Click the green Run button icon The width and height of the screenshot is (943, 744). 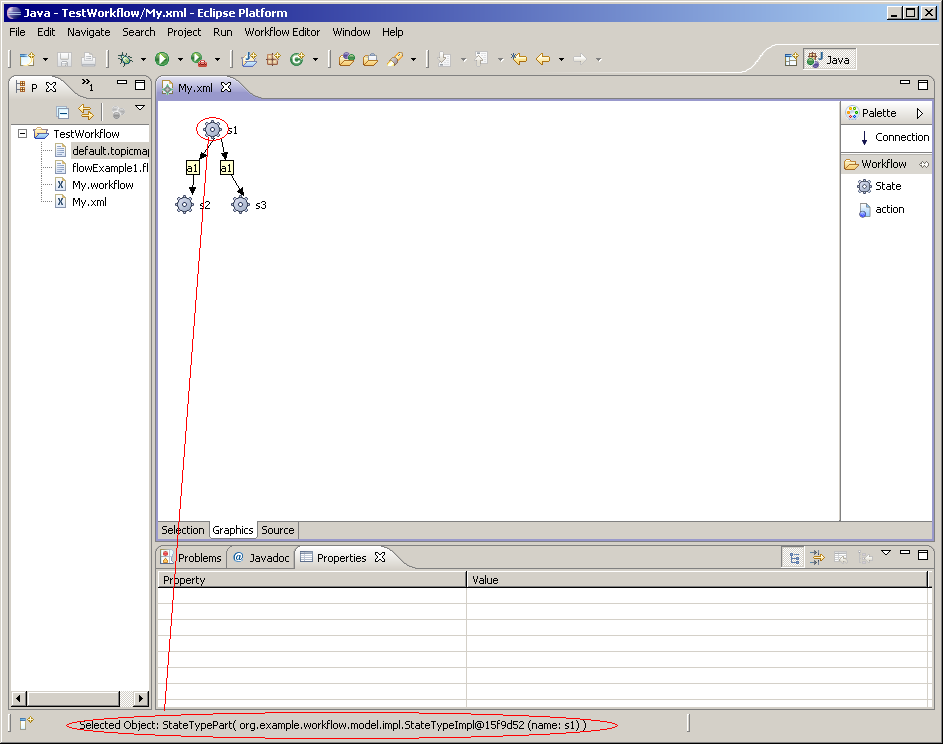[162, 60]
